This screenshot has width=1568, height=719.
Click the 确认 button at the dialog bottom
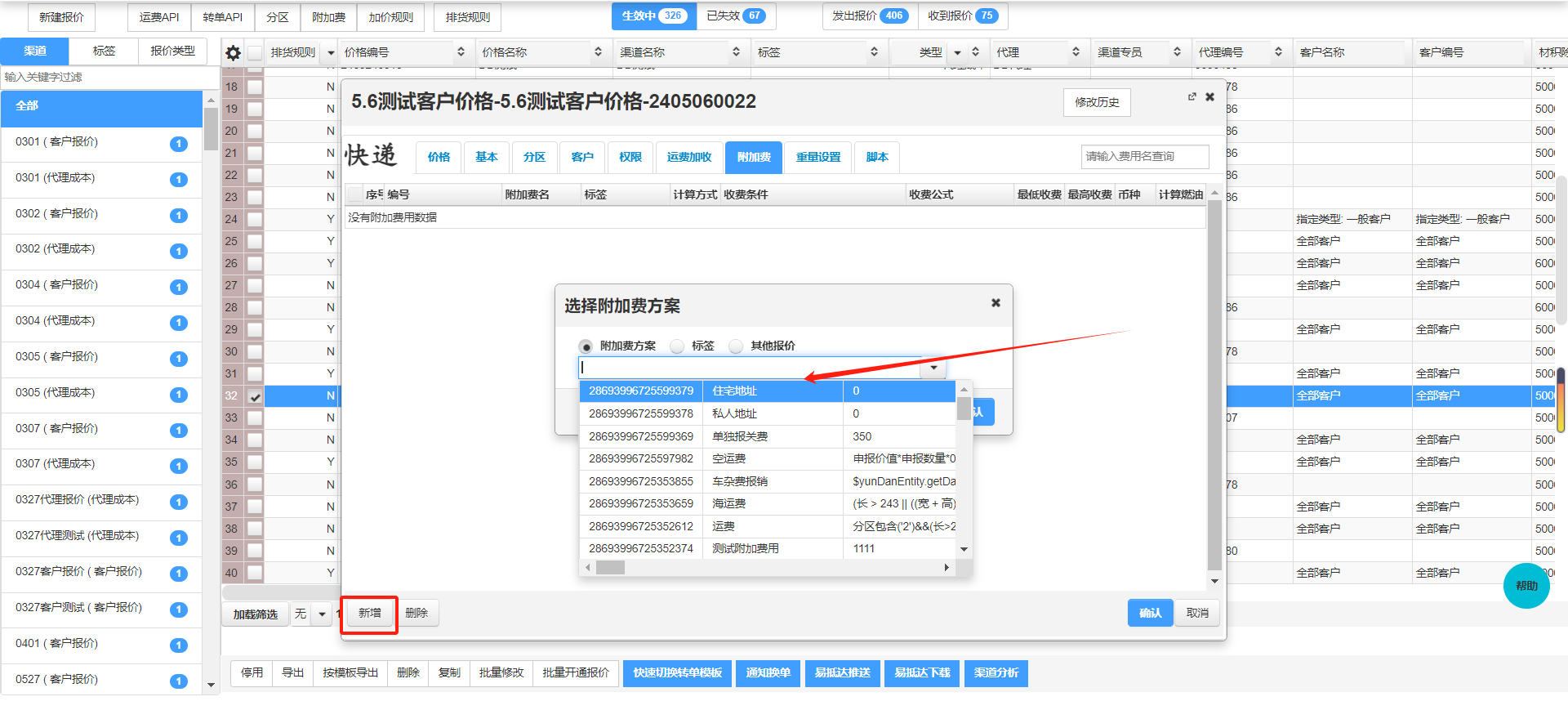[x=1150, y=613]
